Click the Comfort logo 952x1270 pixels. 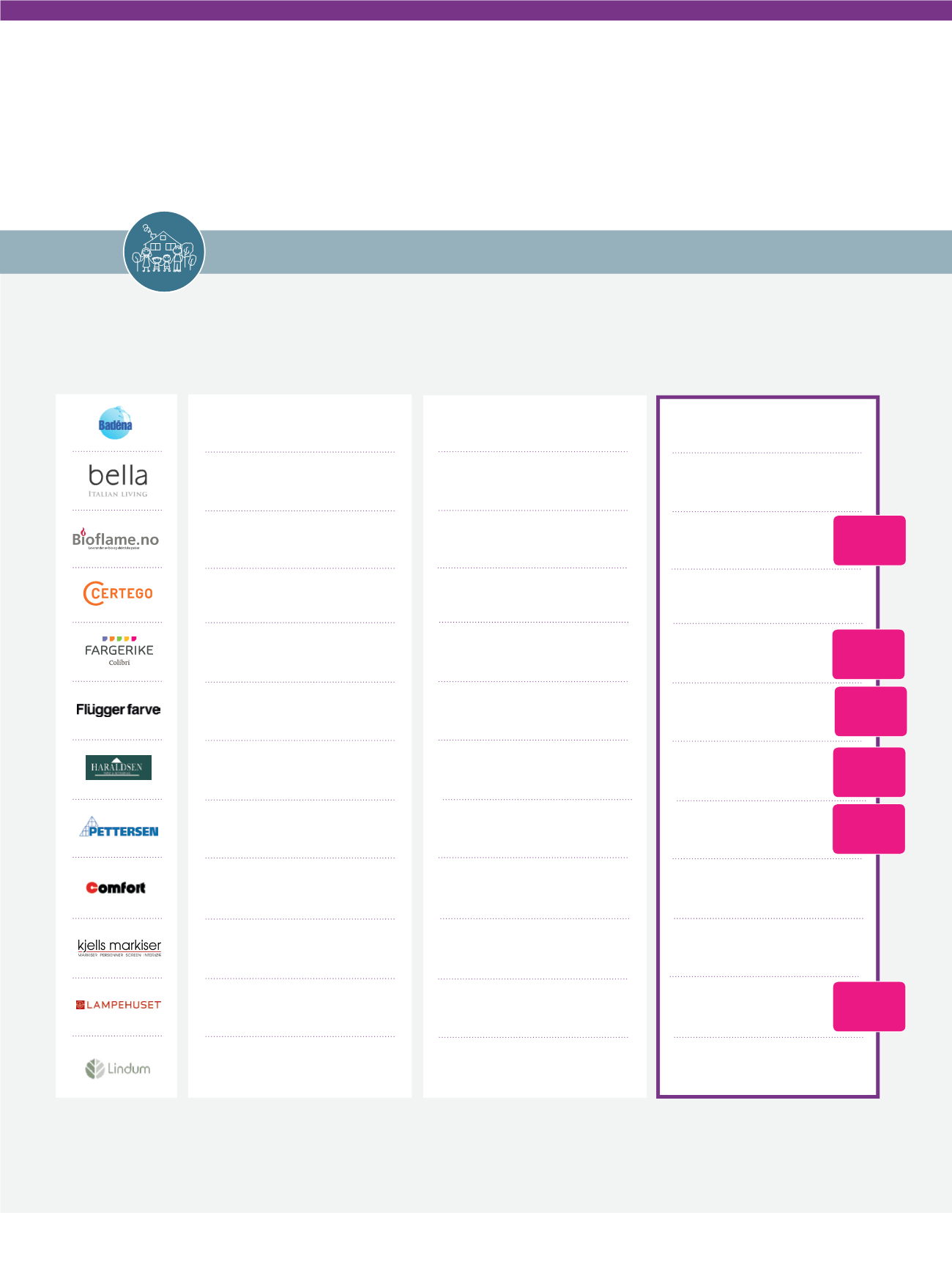click(x=116, y=888)
